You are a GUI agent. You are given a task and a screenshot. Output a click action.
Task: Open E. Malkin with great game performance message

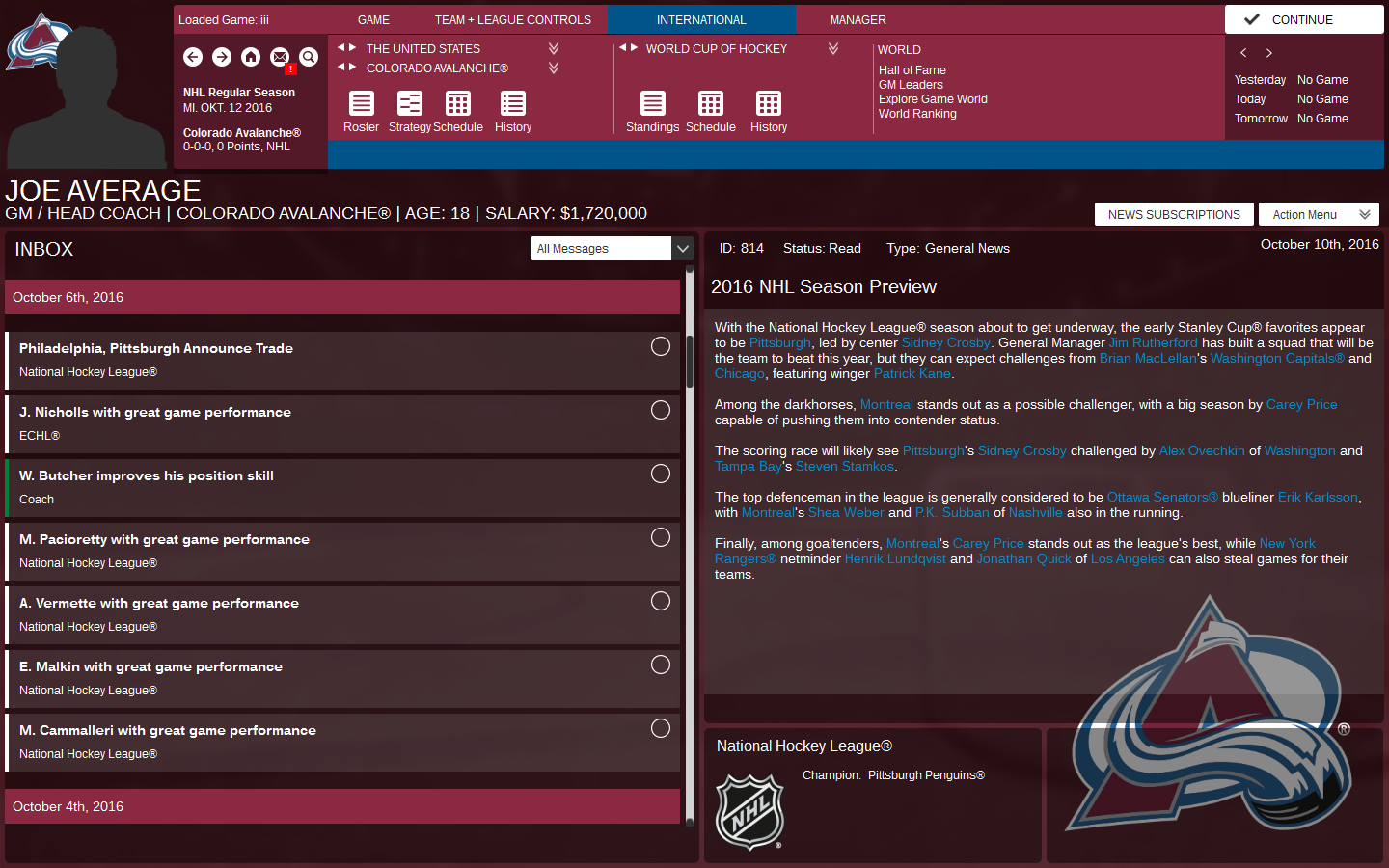point(342,679)
